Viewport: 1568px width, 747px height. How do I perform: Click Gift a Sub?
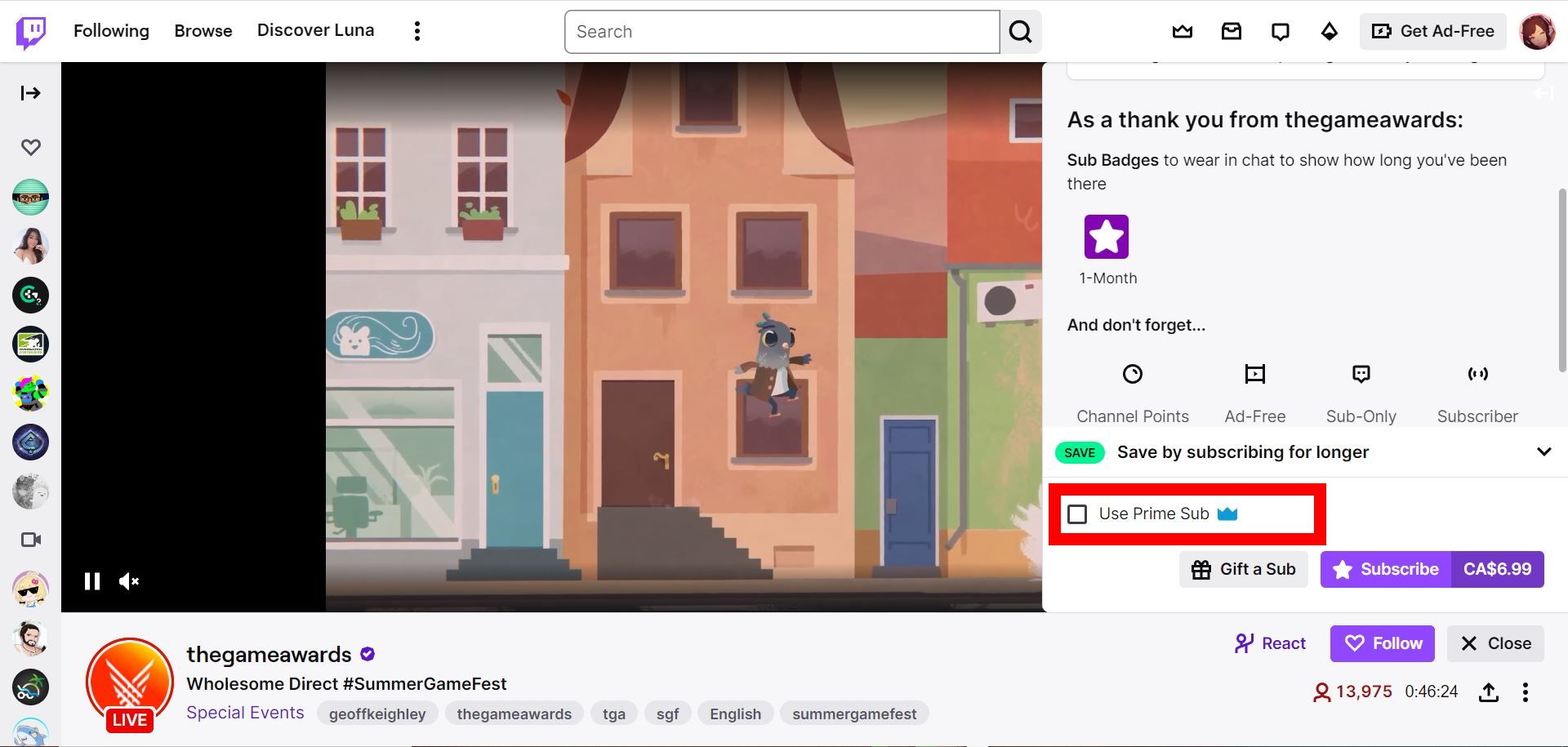pos(1243,569)
